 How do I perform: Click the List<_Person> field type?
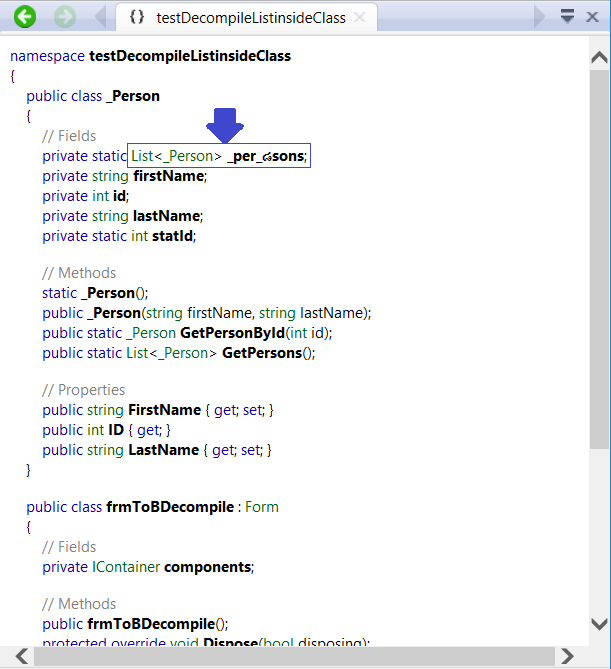(177, 156)
